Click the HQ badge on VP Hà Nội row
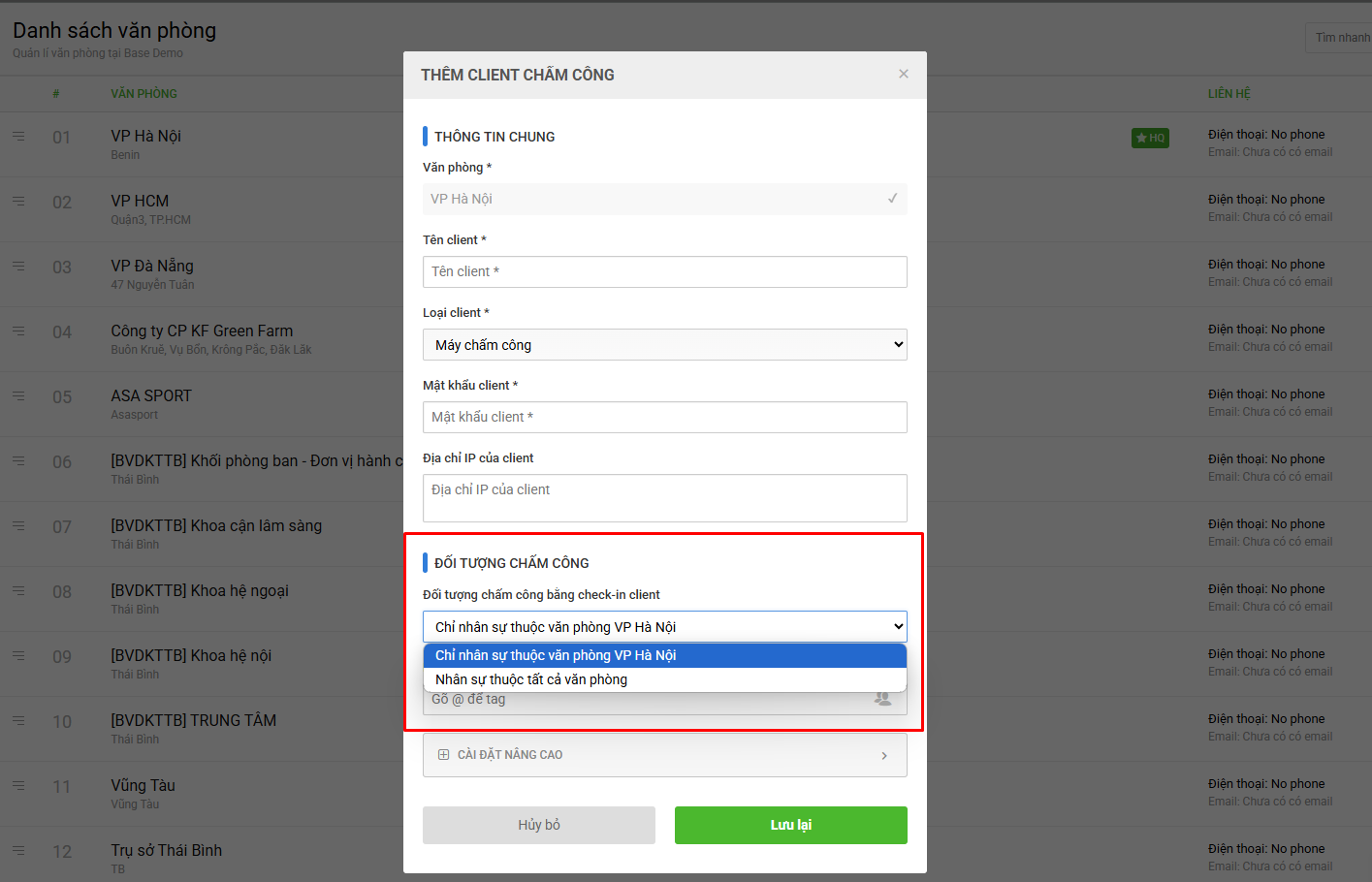The image size is (1372, 882). [1150, 138]
